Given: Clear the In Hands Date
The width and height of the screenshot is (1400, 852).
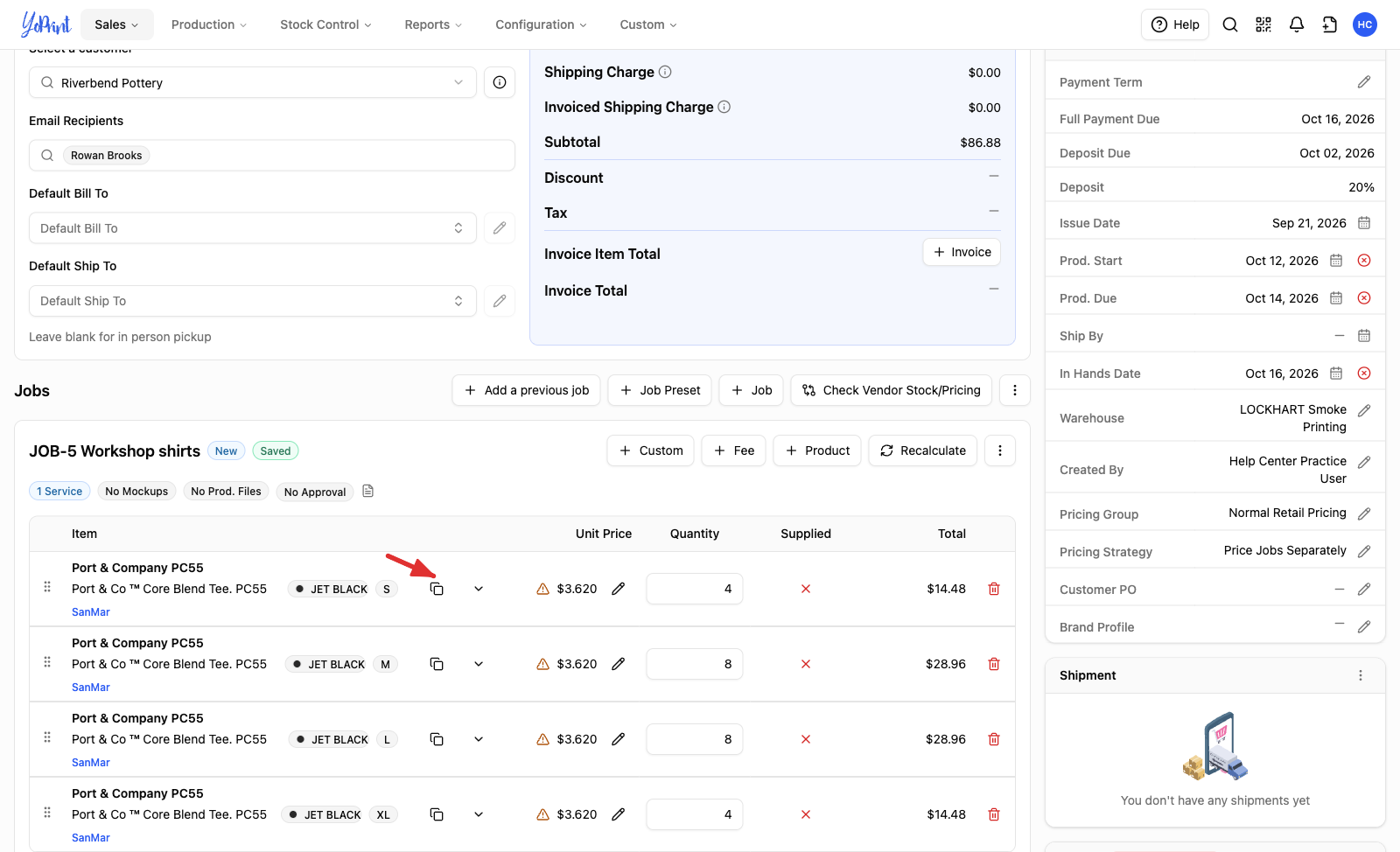Looking at the screenshot, I should [1364, 374].
